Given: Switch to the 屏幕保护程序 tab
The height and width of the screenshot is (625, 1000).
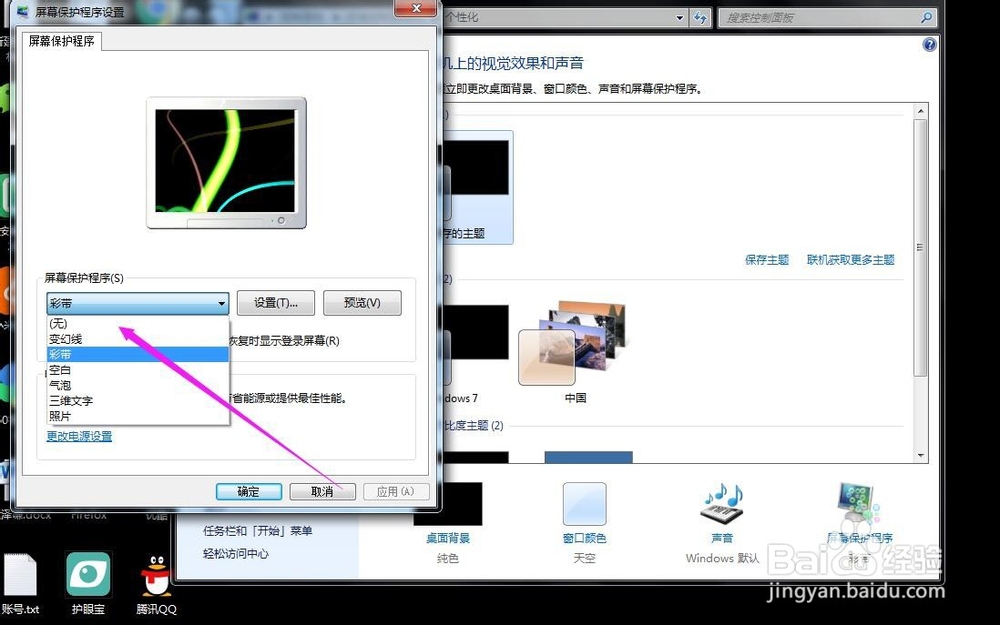Looking at the screenshot, I should tap(62, 41).
